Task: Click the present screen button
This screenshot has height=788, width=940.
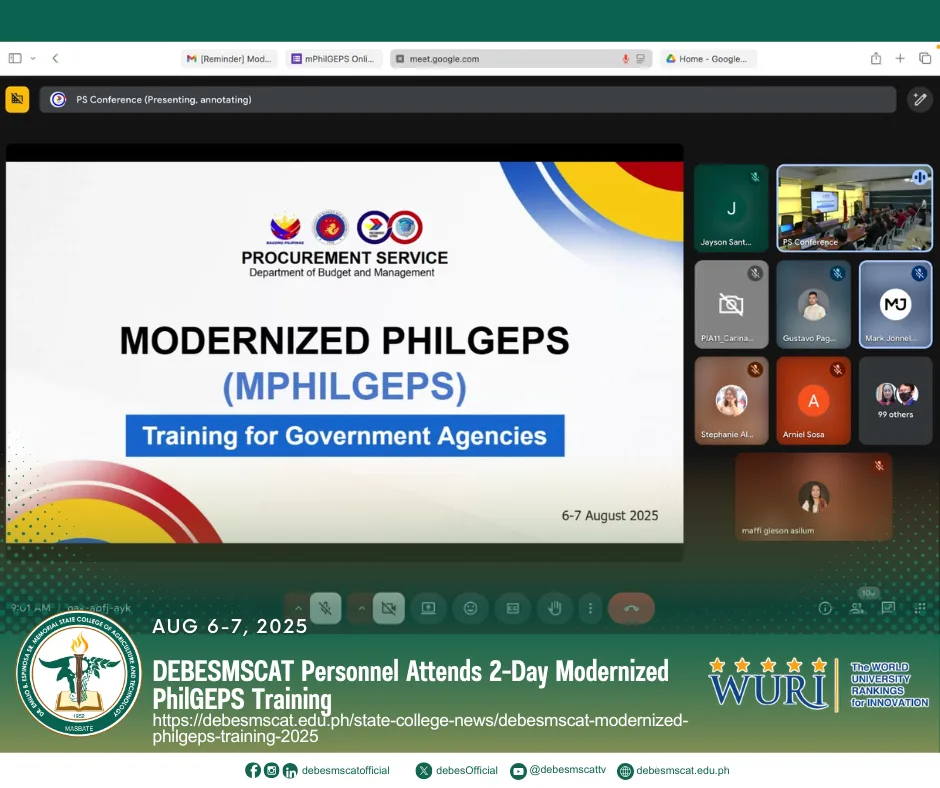Action: click(428, 608)
